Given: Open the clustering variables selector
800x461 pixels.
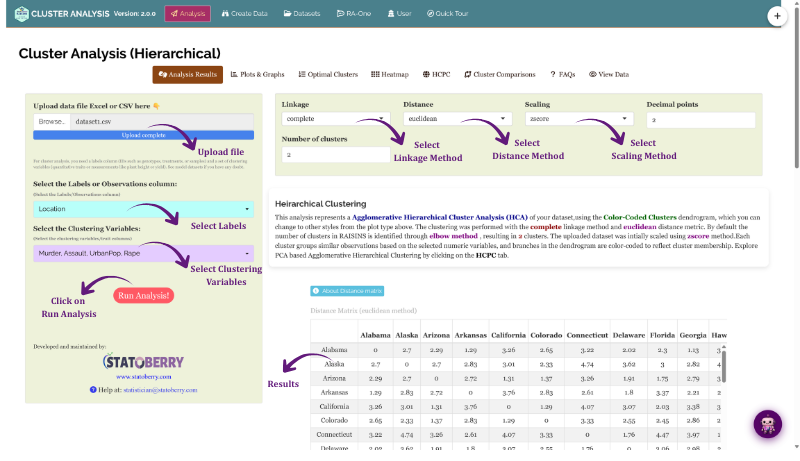Looking at the screenshot, I should [x=143, y=253].
